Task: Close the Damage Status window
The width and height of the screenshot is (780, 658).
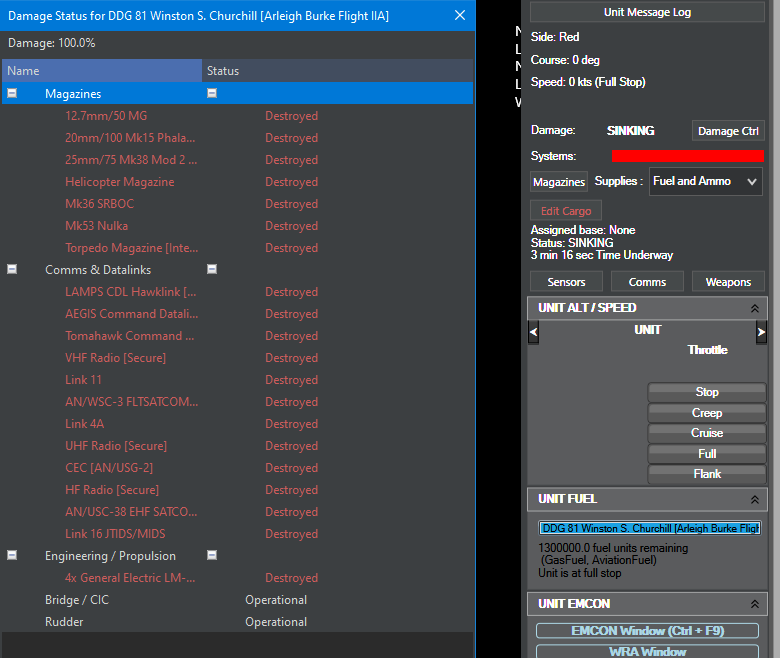Action: (460, 15)
